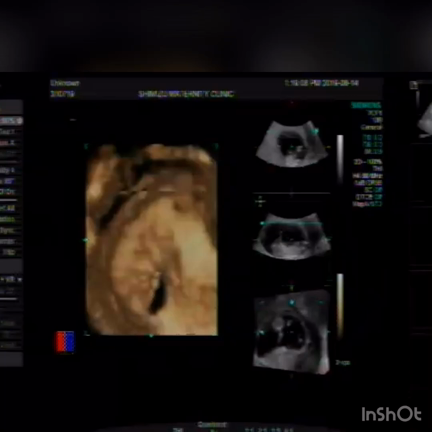Click the grayscale map bar beside the top plane
432x432 pixels.
[x=340, y=159]
